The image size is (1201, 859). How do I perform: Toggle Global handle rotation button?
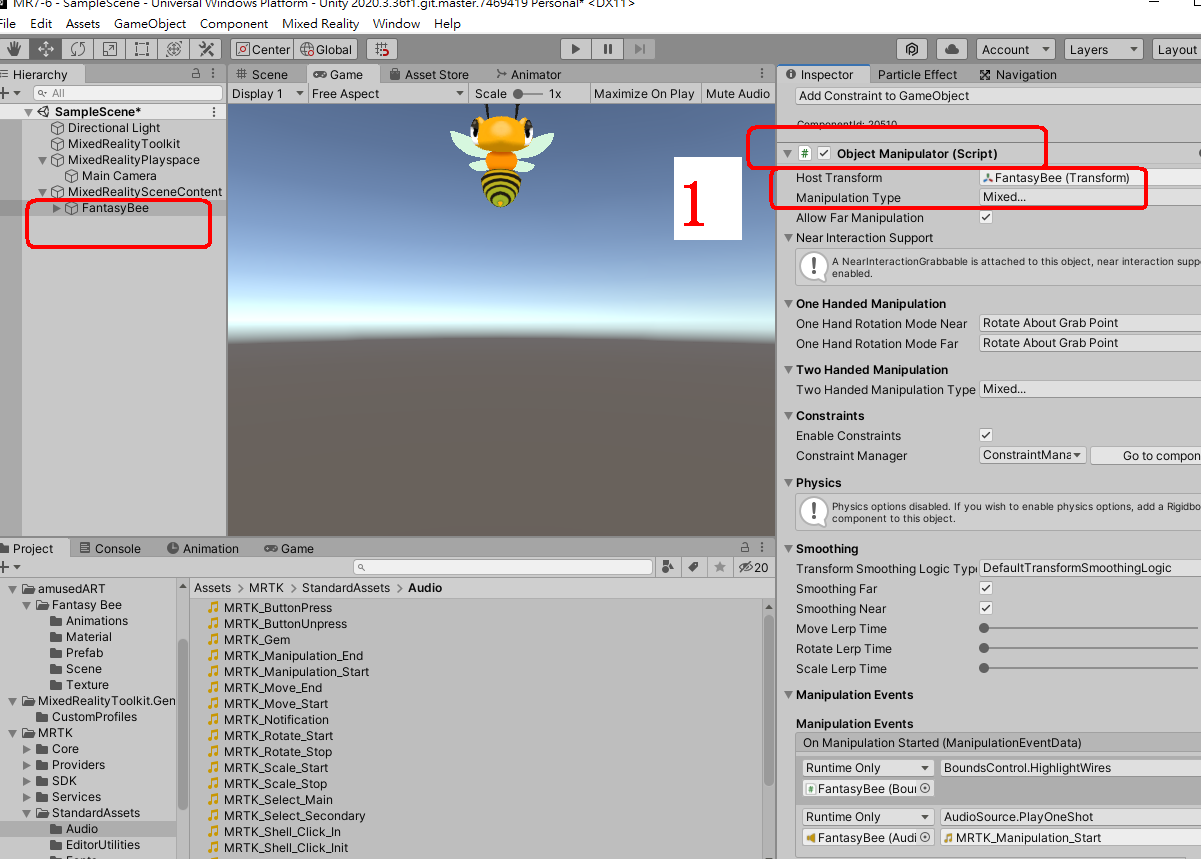(x=327, y=49)
